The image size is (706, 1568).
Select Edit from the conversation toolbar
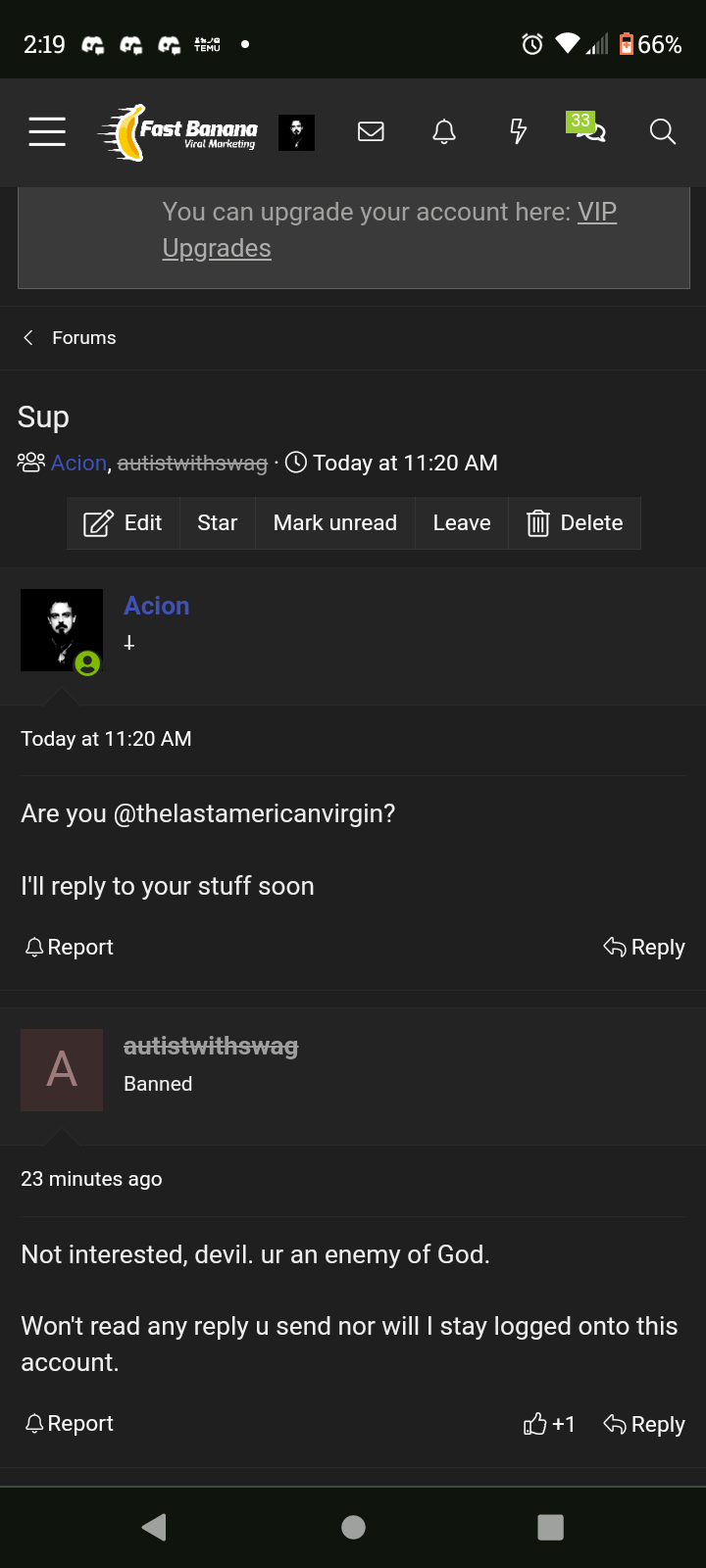click(124, 522)
